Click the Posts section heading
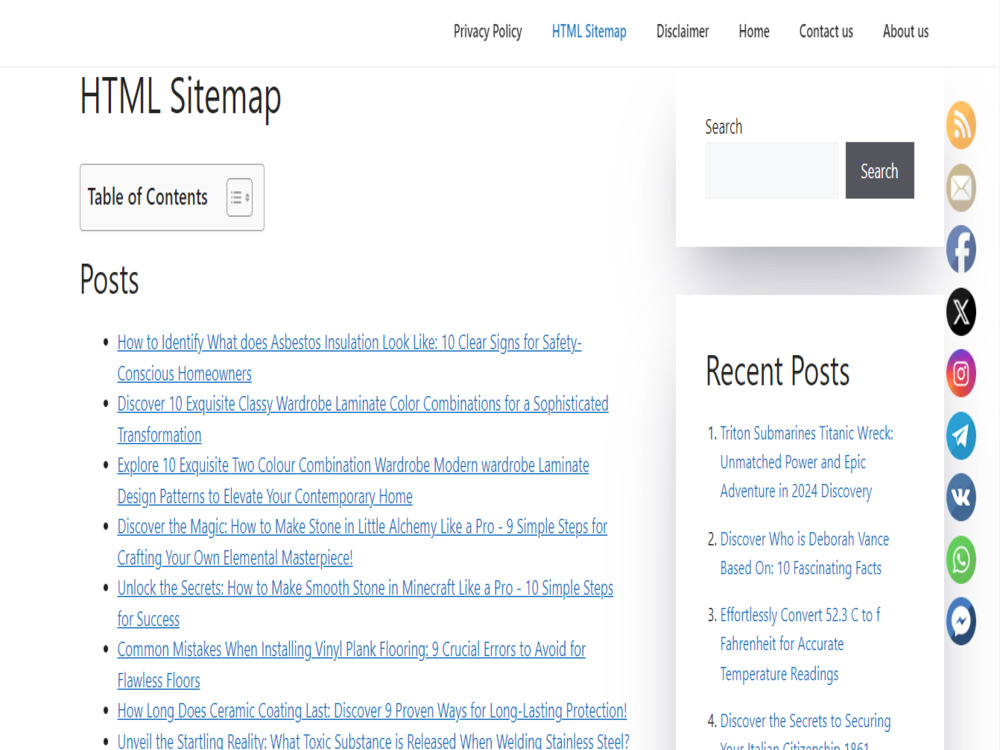Screen dimensions: 1000x750 [x=109, y=280]
